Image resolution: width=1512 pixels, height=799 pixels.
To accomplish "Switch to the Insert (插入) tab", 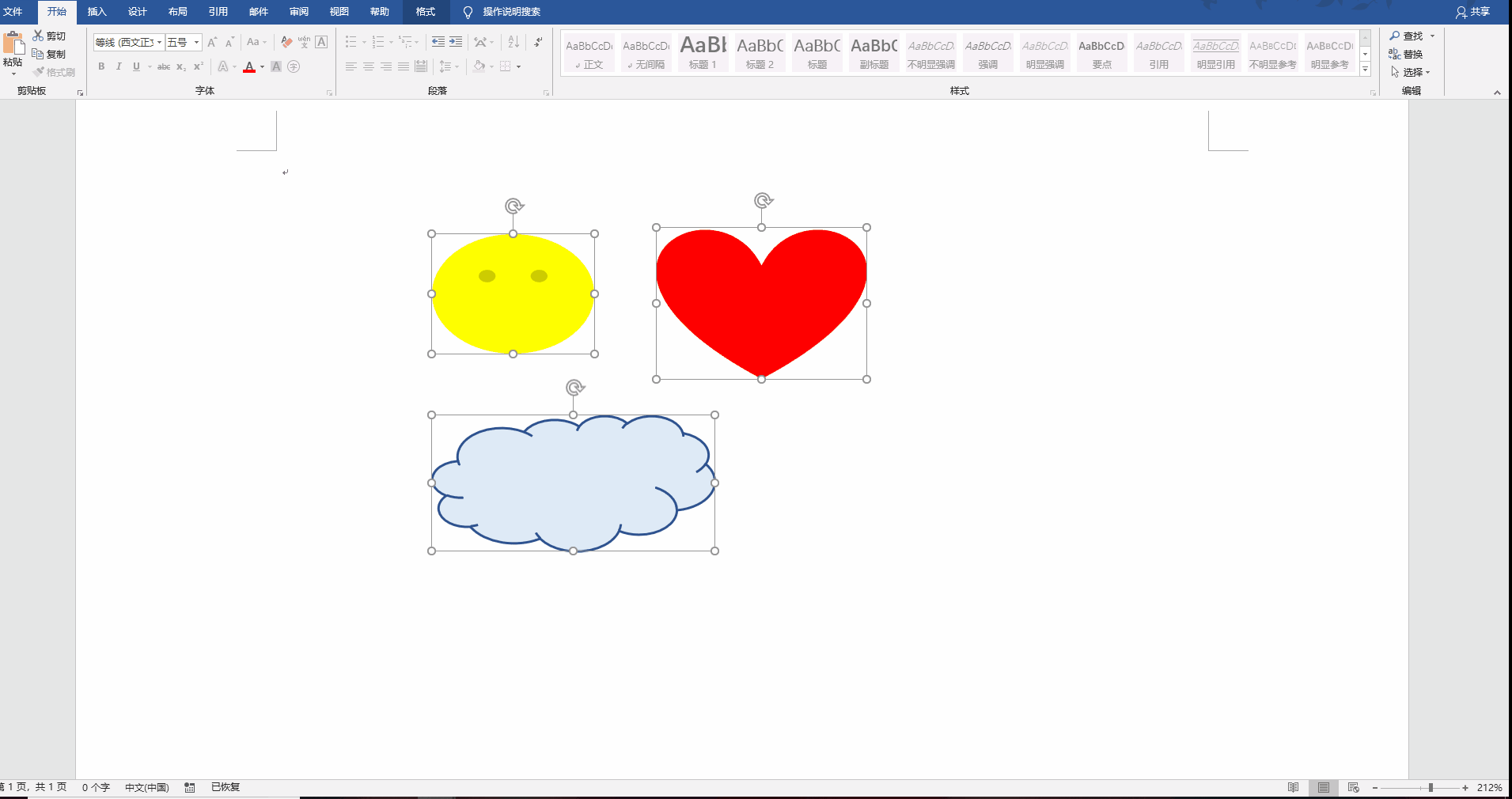I will 97,12.
